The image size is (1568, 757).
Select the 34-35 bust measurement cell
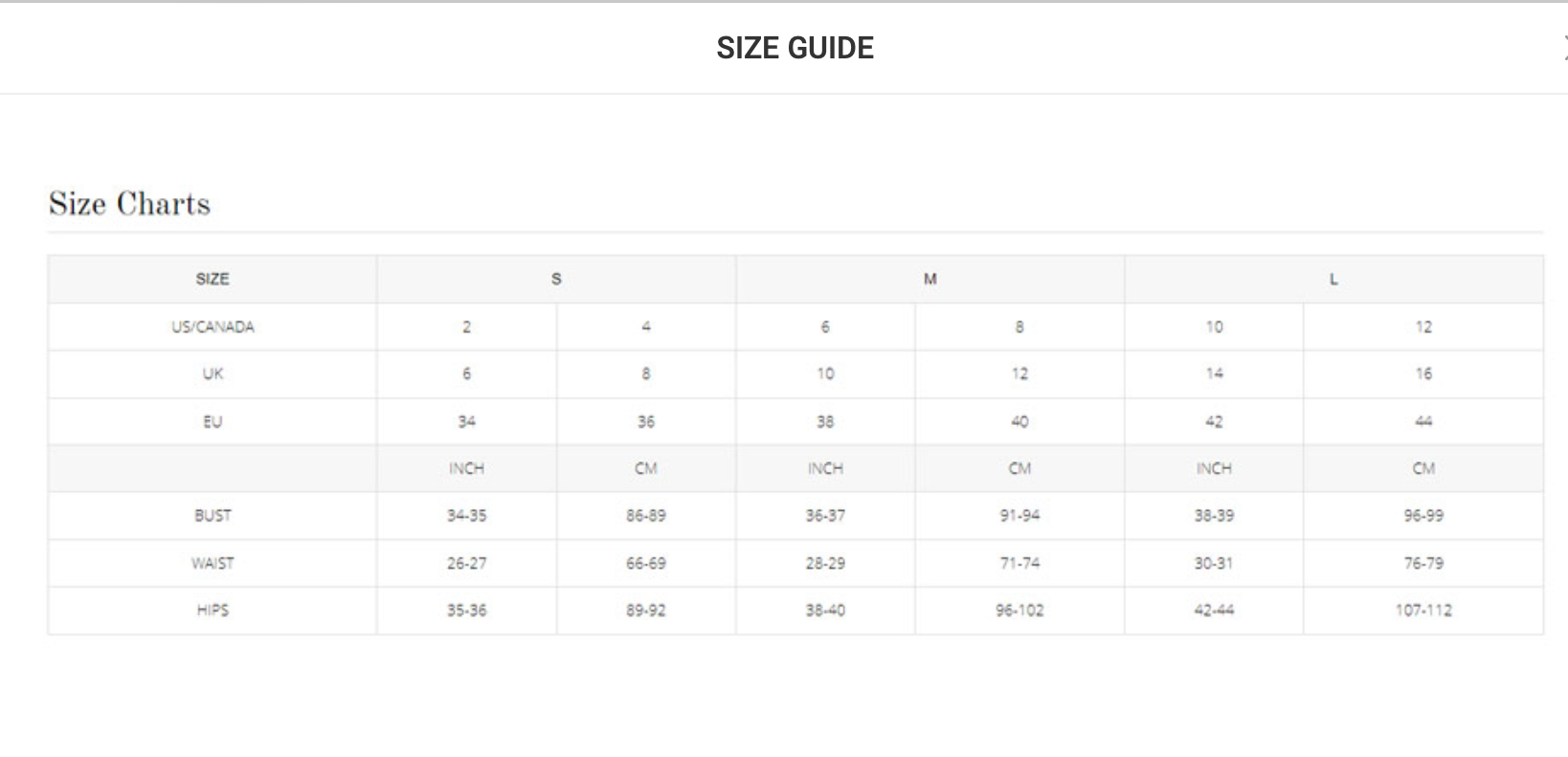pyautogui.click(x=466, y=516)
